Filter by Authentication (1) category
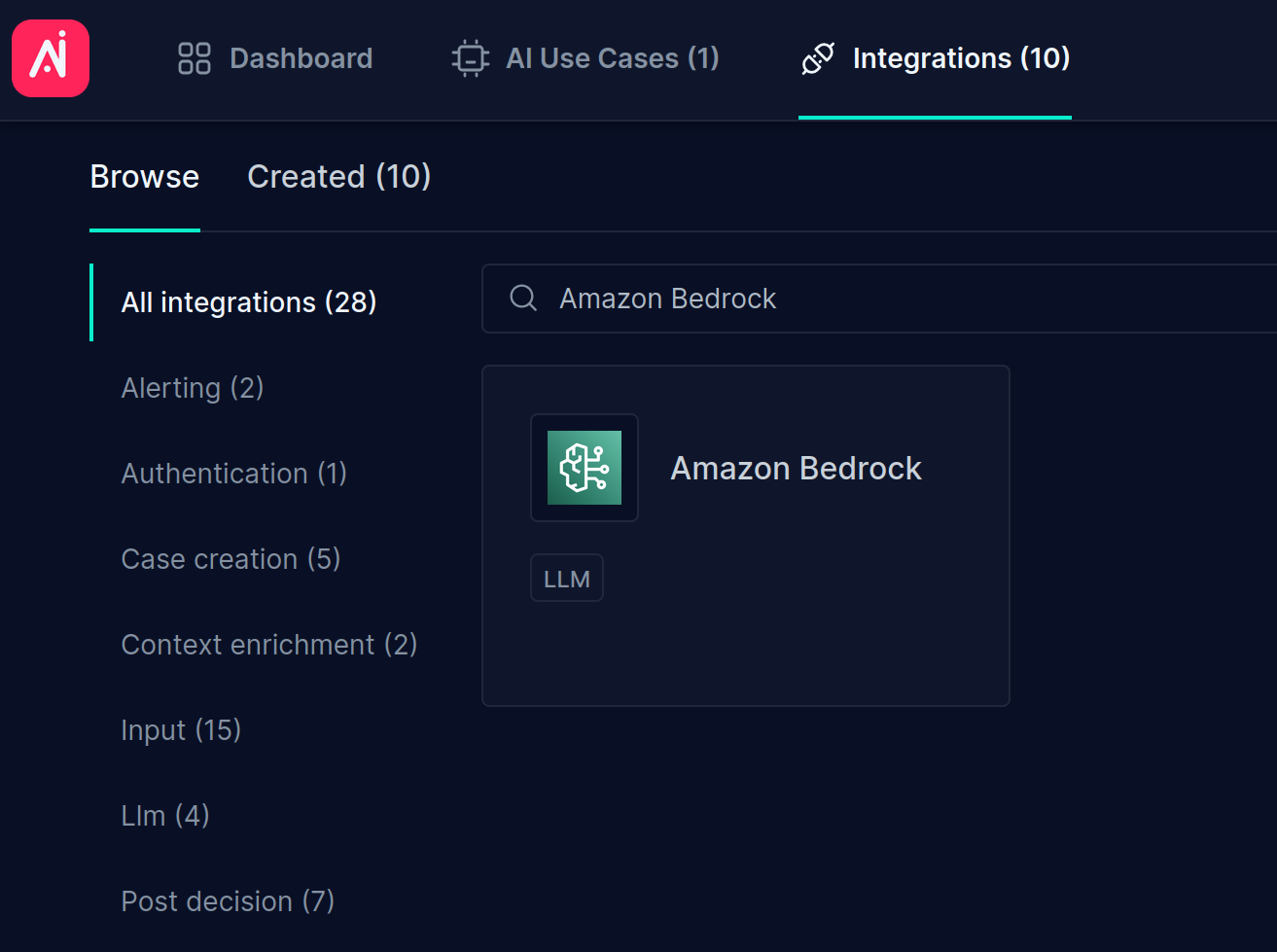This screenshot has height=952, width=1277. click(234, 474)
